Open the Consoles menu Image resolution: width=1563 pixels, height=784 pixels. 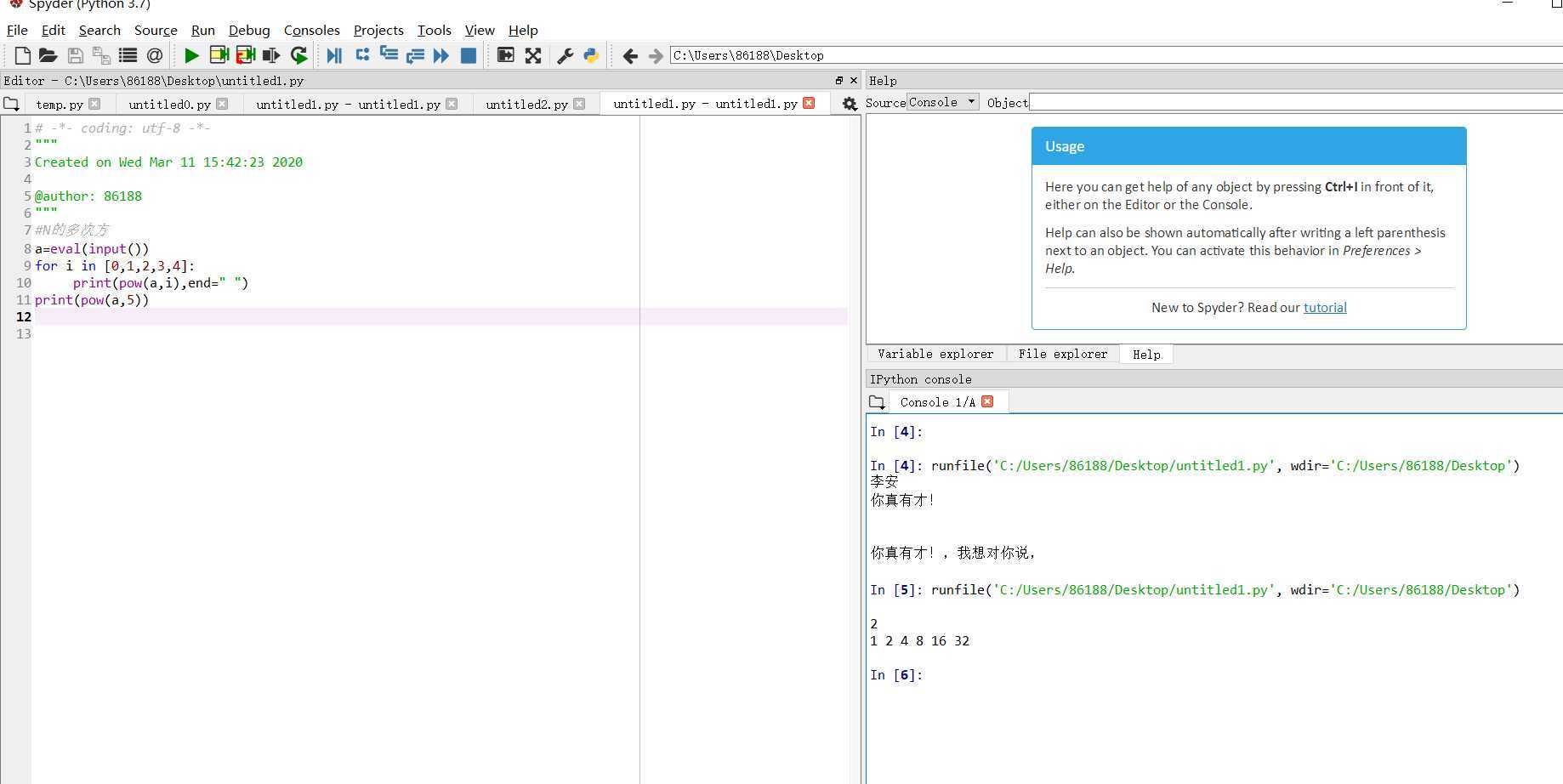click(311, 30)
